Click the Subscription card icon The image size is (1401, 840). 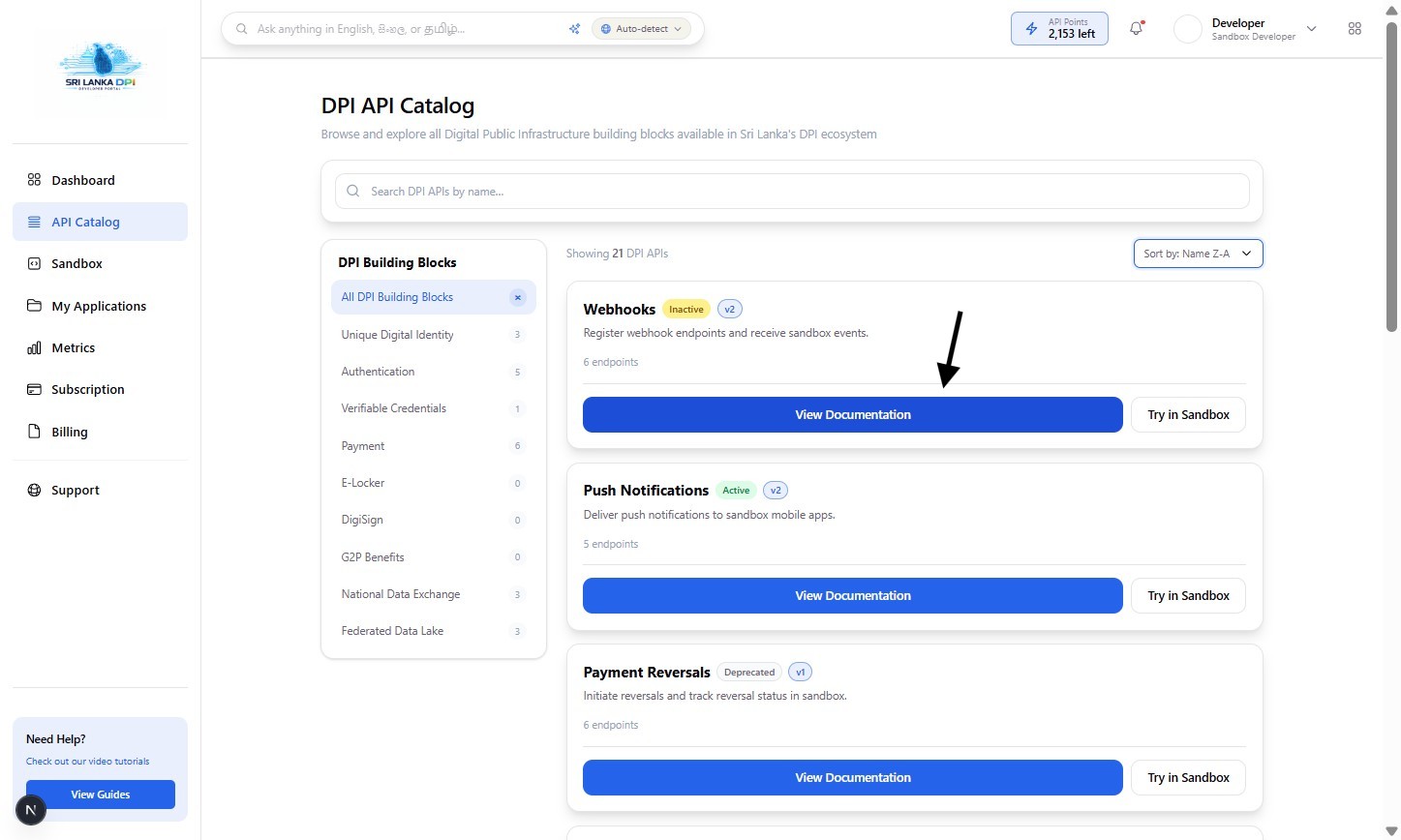(x=34, y=389)
